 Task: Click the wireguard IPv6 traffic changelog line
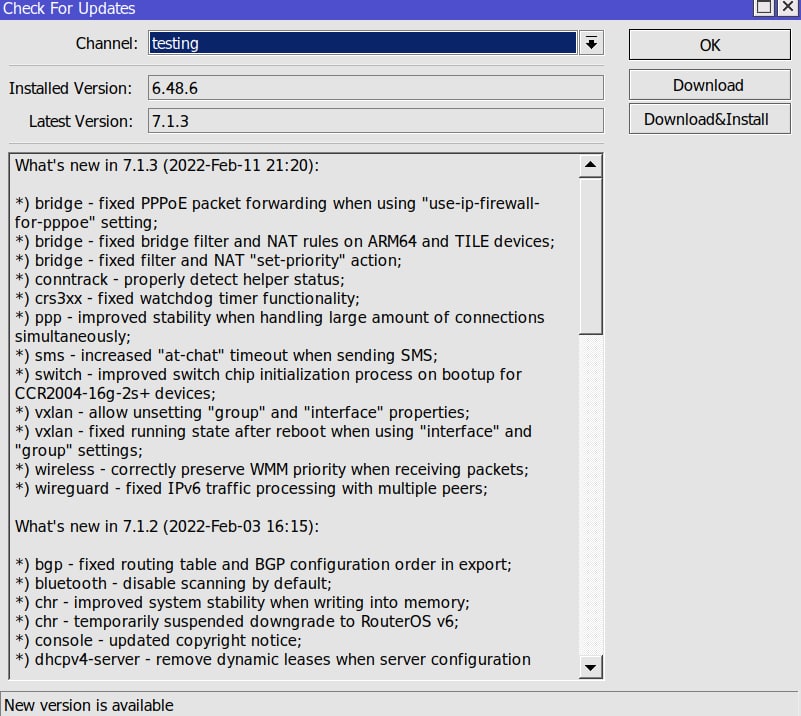251,488
